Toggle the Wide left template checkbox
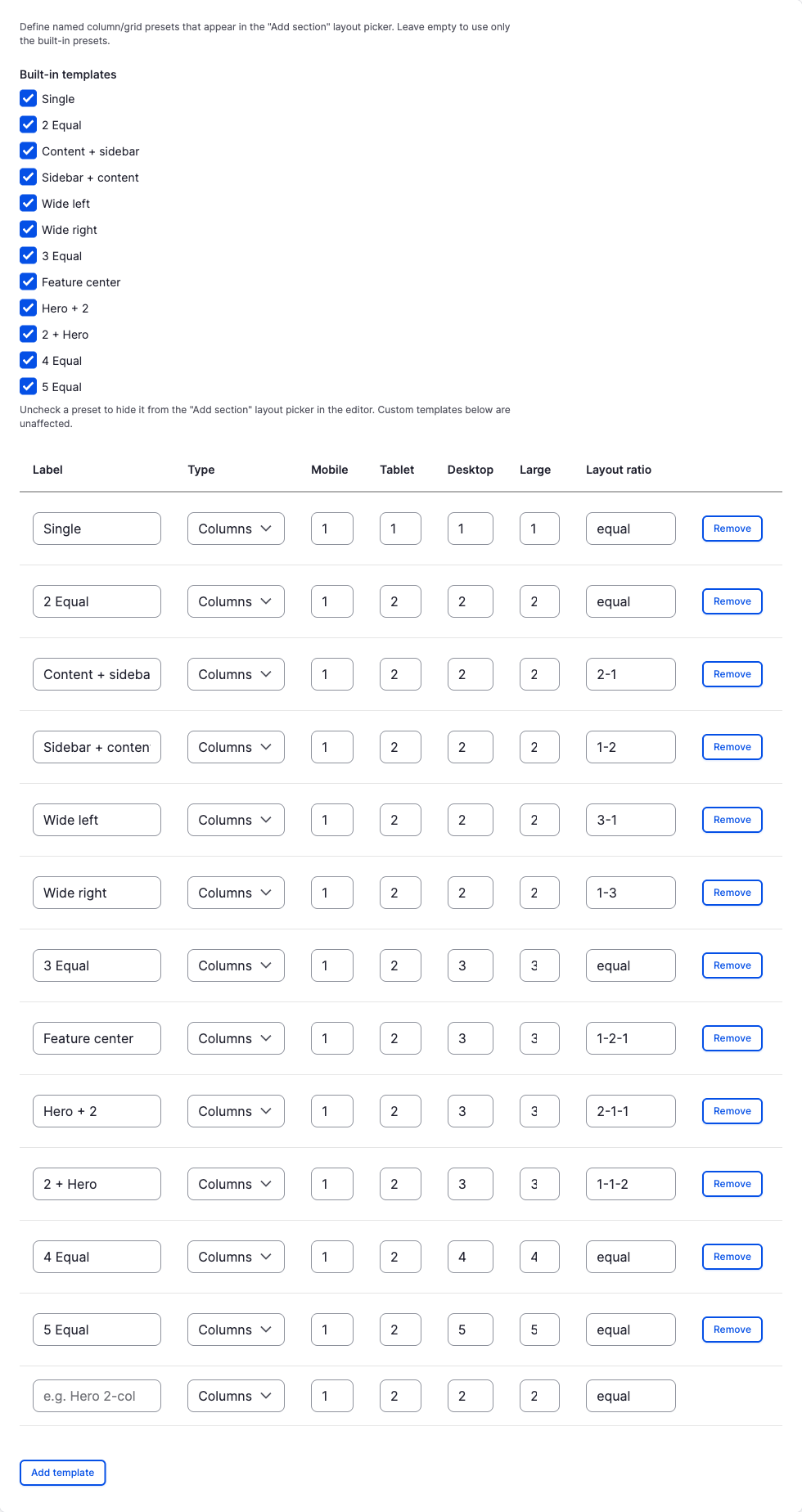Viewport: 802px width, 1512px height. click(29, 203)
